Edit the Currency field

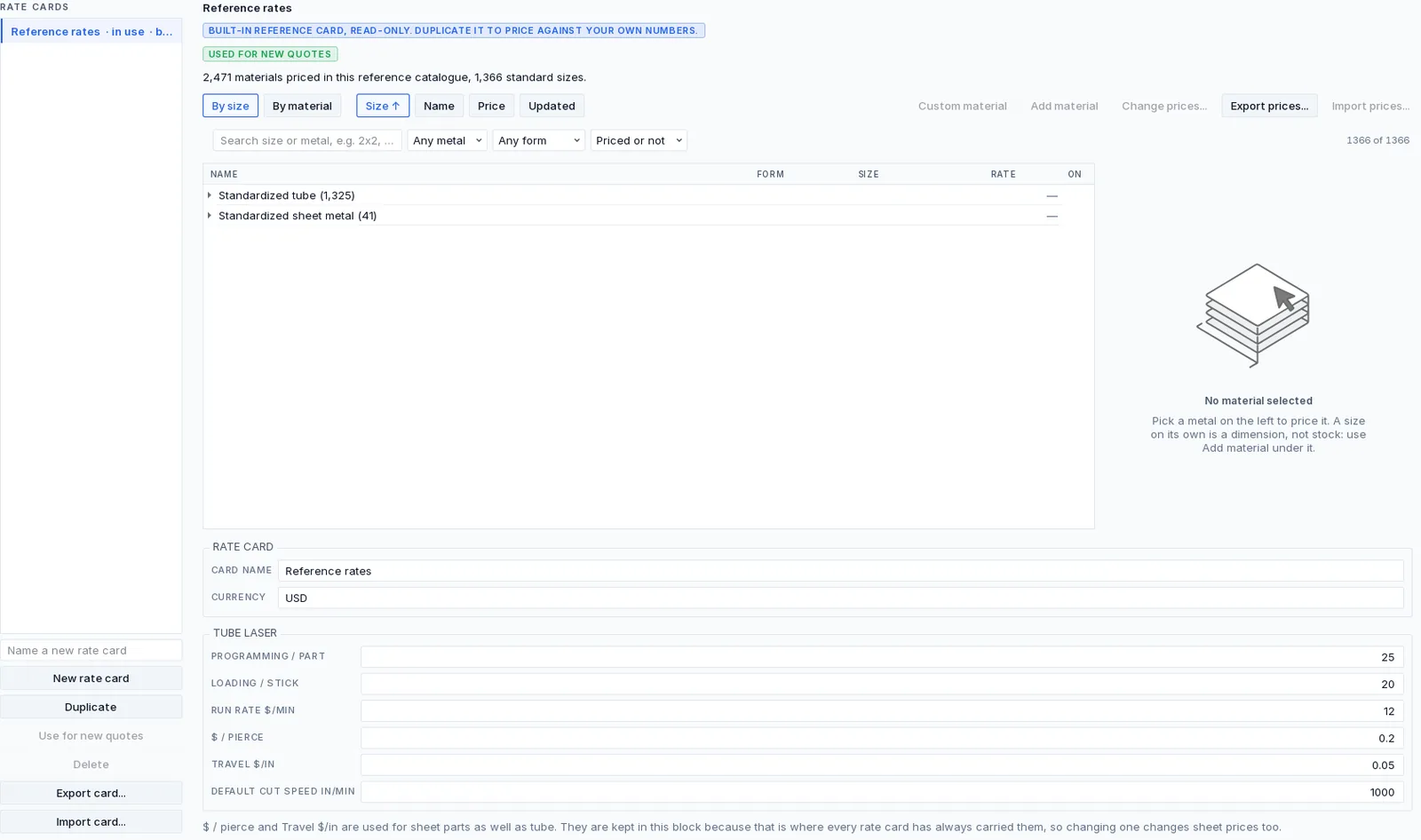(840, 598)
